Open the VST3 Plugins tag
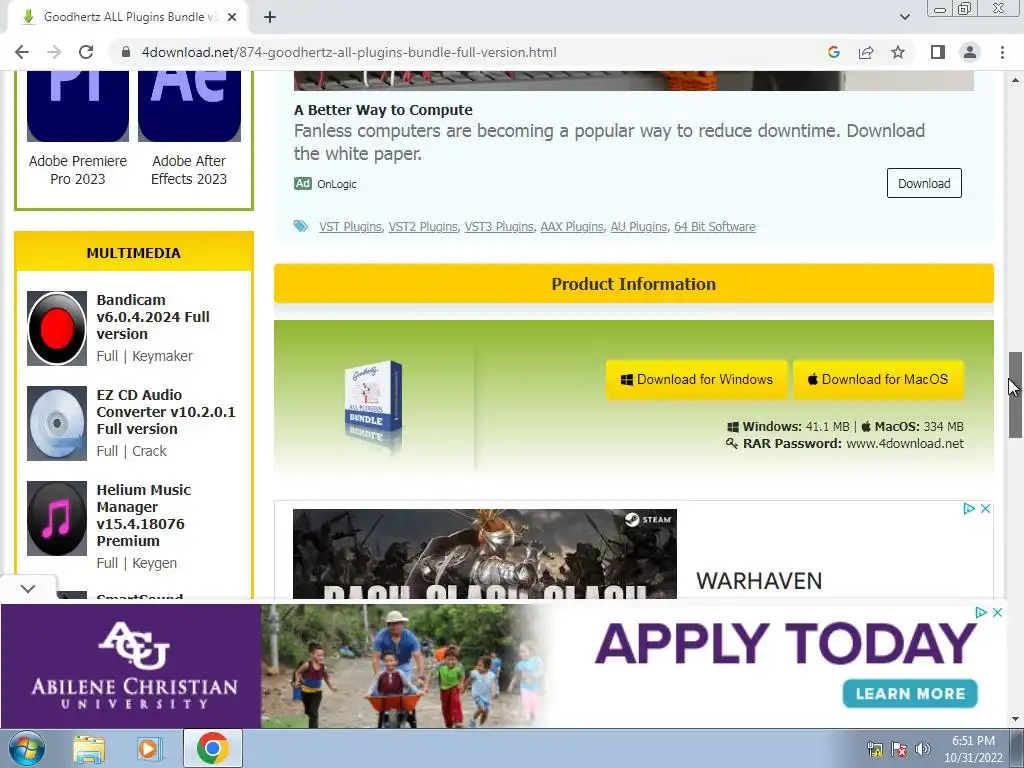Image resolution: width=1024 pixels, height=768 pixels. point(499,227)
